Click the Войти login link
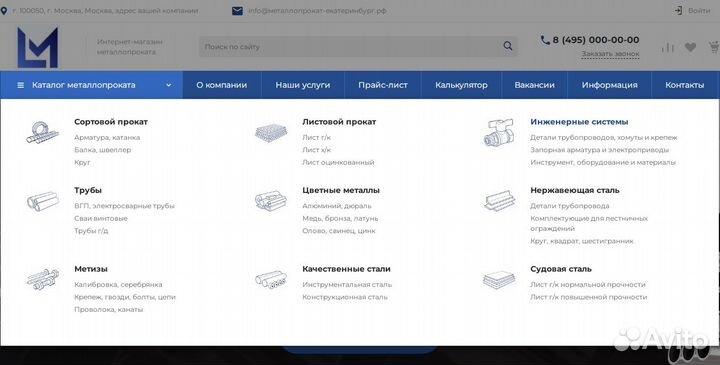The image size is (720, 365). pyautogui.click(x=699, y=11)
